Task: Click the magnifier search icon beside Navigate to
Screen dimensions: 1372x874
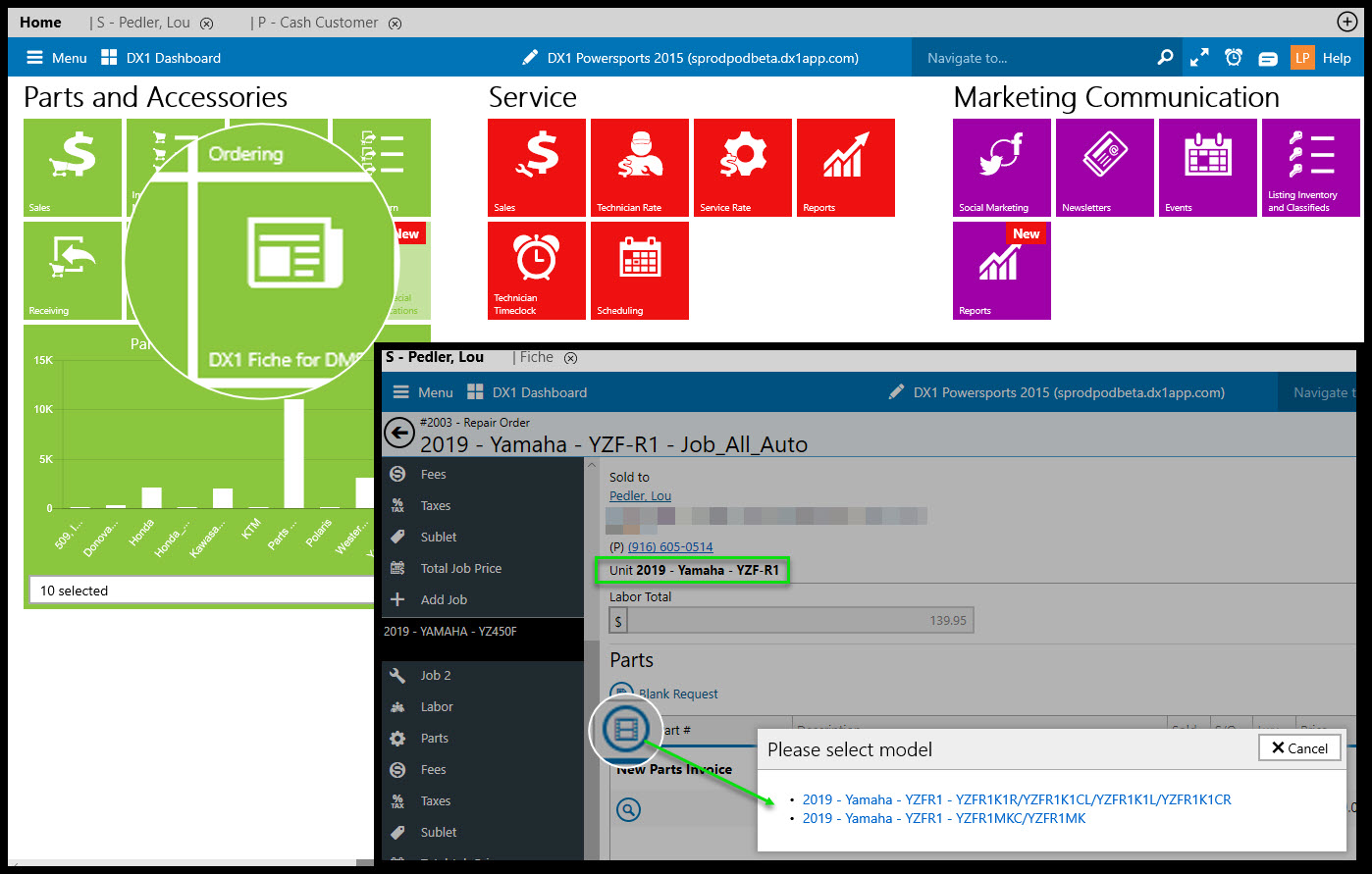Action: (1165, 58)
